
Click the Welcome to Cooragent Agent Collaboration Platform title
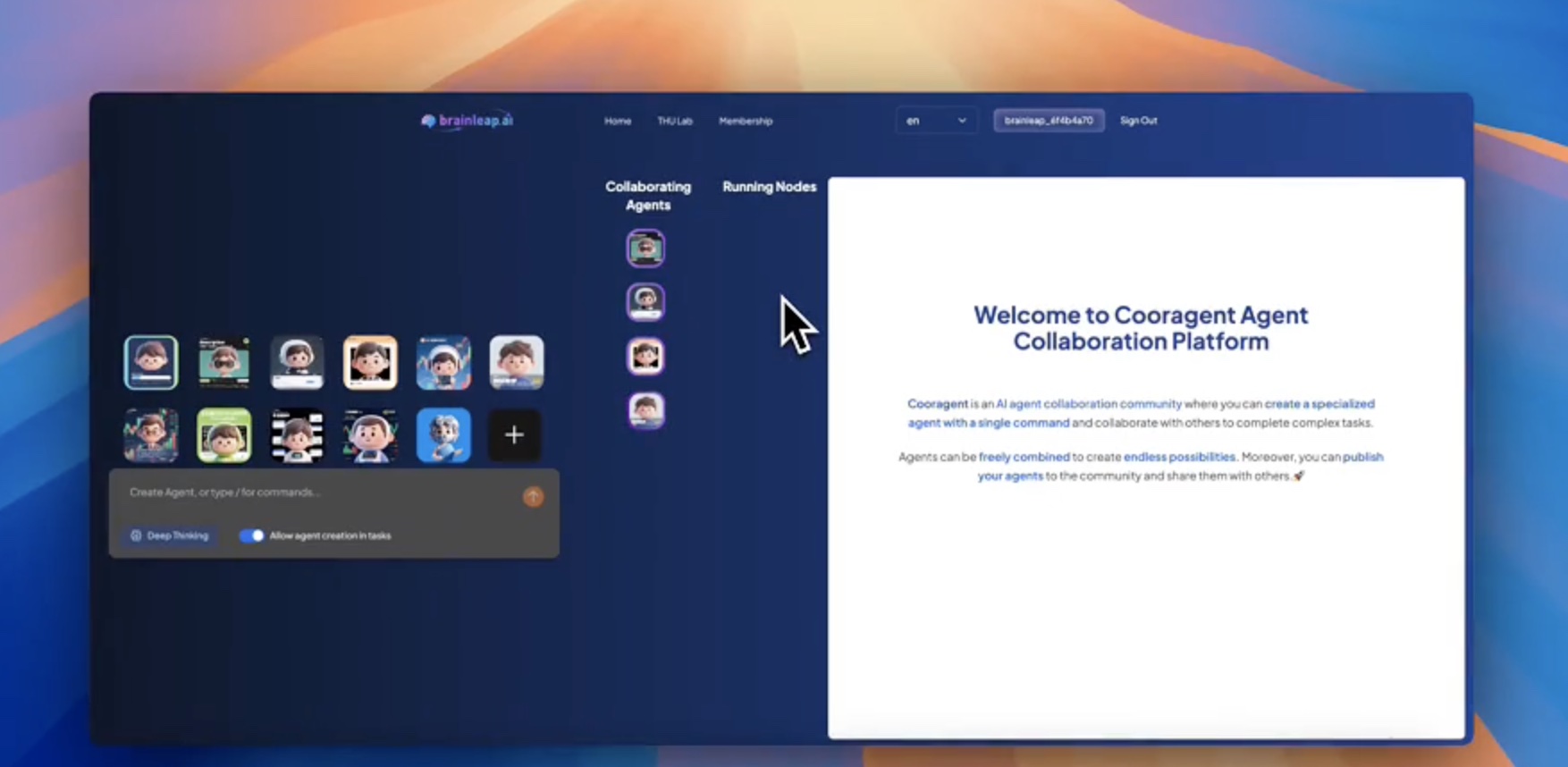(x=1141, y=328)
